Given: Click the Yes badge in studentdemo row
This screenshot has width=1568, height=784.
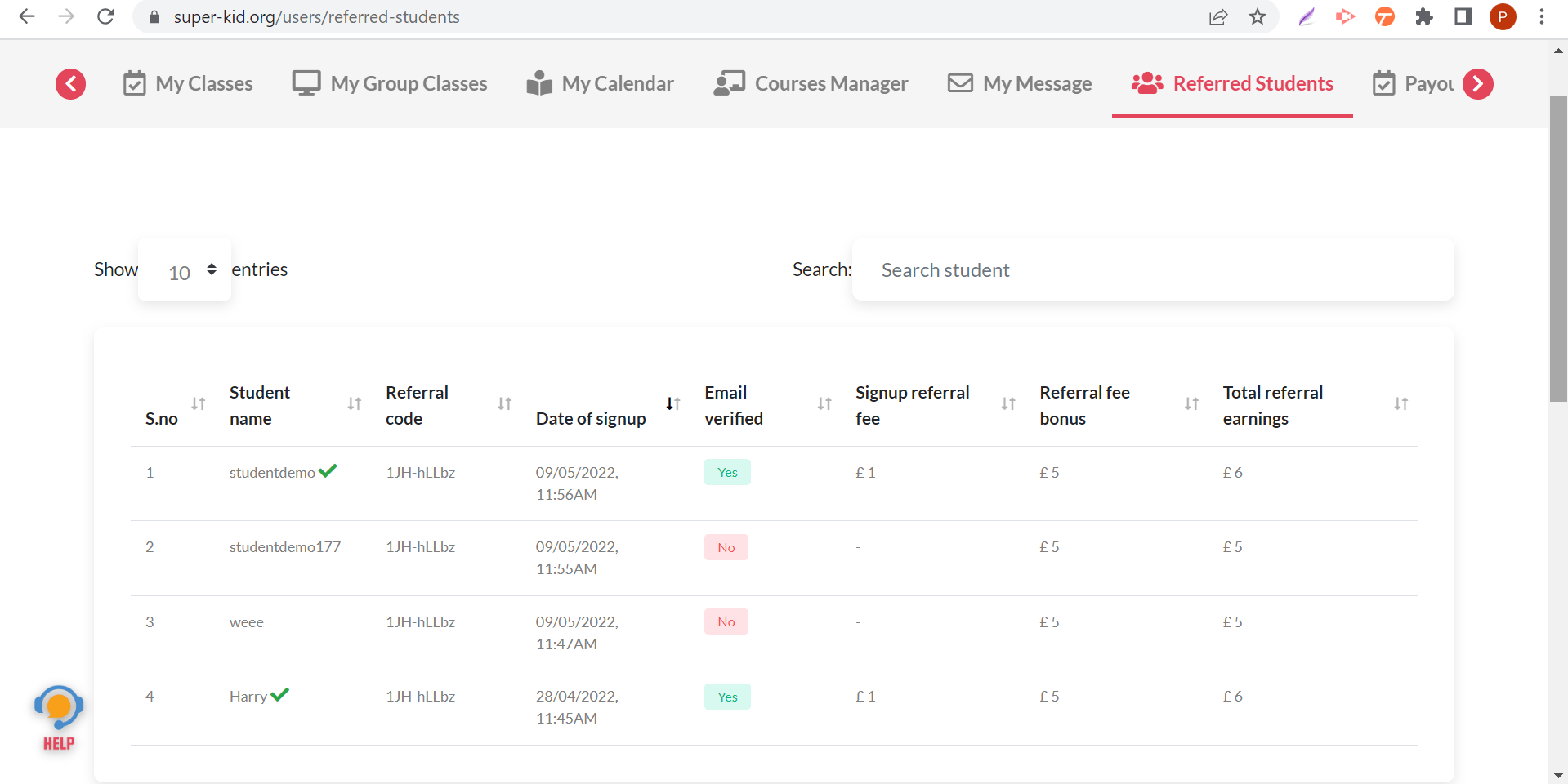Looking at the screenshot, I should click(x=727, y=472).
